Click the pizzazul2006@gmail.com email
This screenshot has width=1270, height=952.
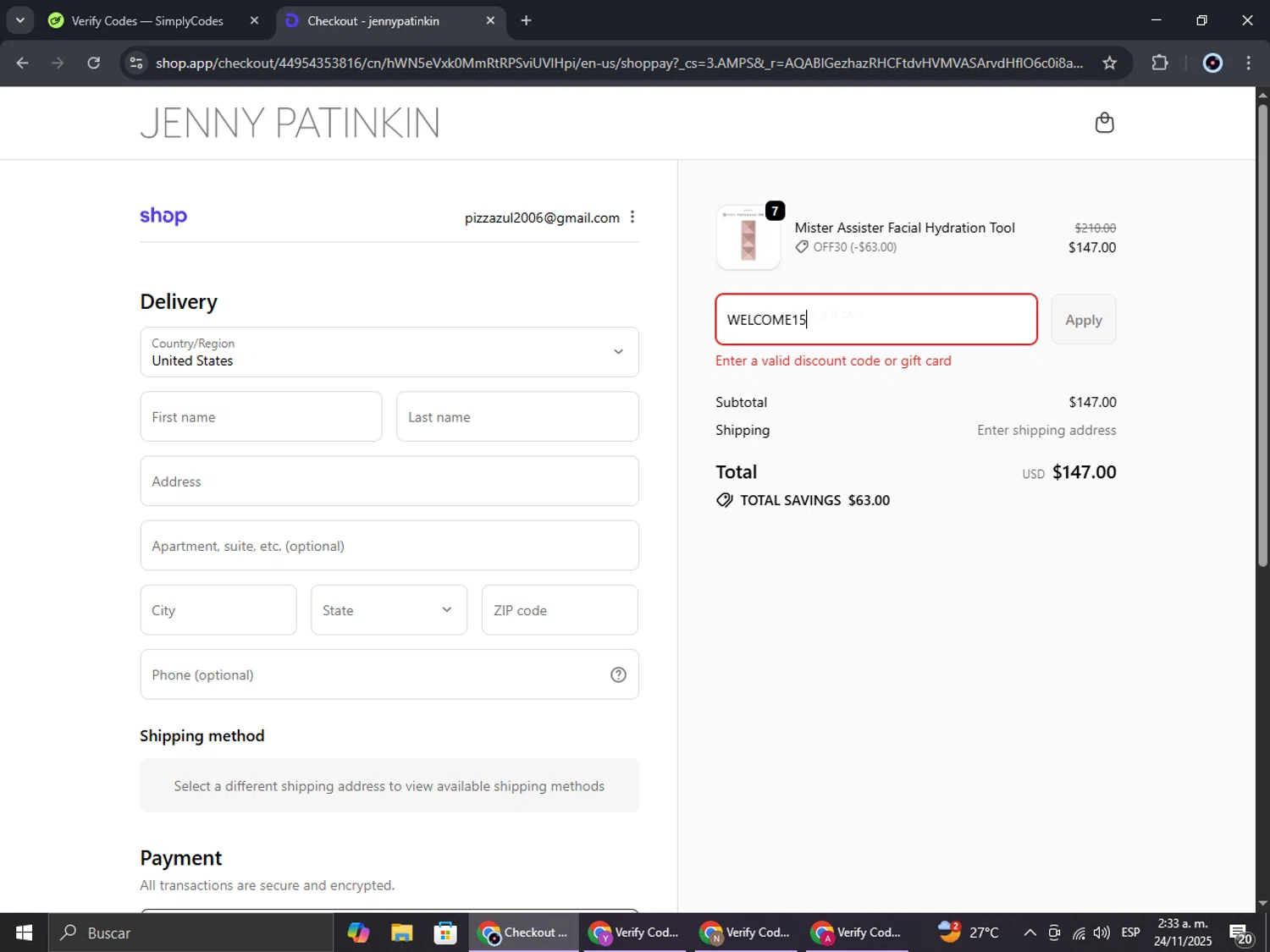pos(542,217)
